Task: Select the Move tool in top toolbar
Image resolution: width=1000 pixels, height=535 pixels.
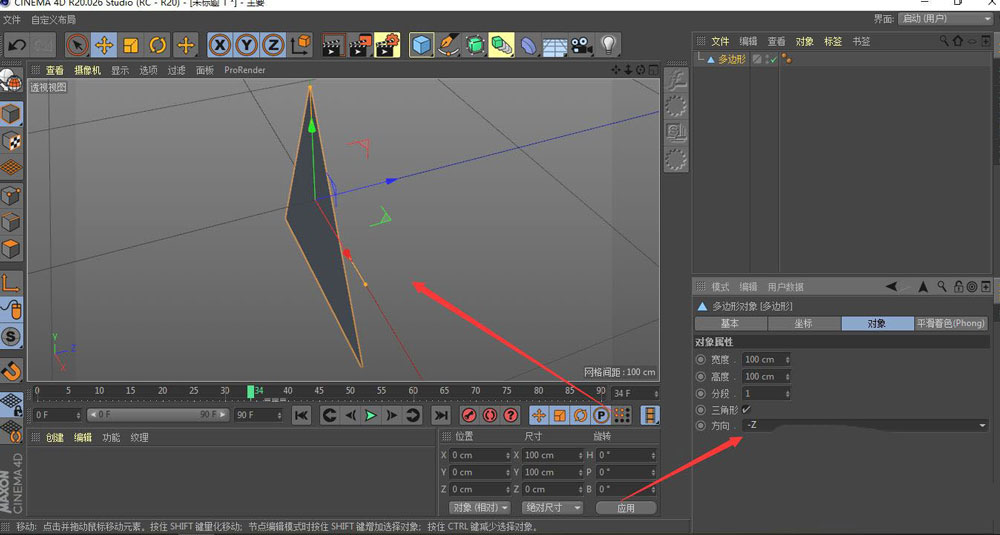Action: (104, 45)
